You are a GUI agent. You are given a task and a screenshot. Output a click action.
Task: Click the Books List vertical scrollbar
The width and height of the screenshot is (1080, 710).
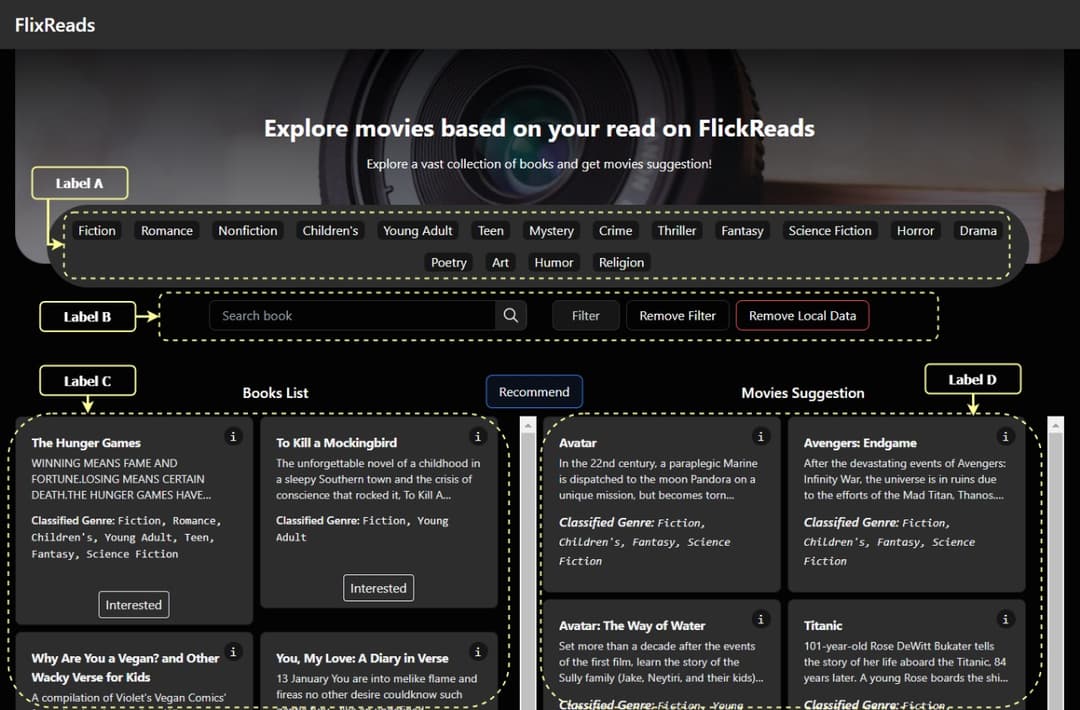tap(528, 560)
